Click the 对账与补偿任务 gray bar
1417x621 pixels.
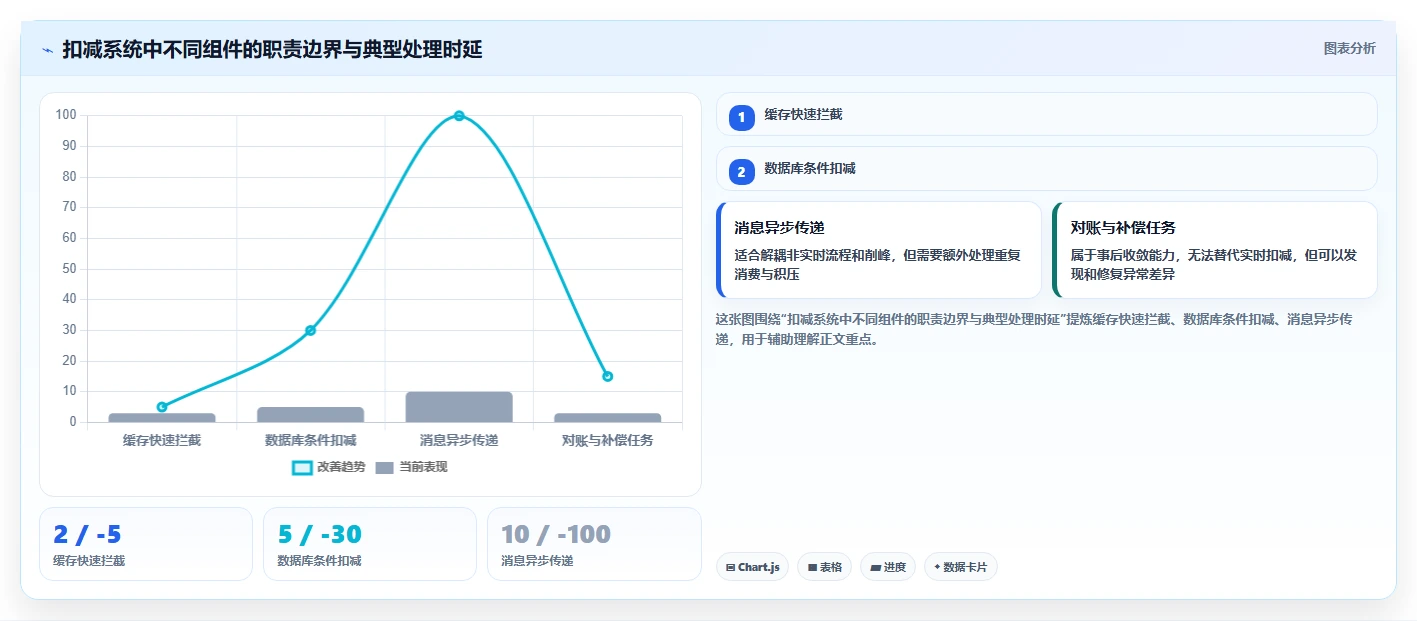607,418
